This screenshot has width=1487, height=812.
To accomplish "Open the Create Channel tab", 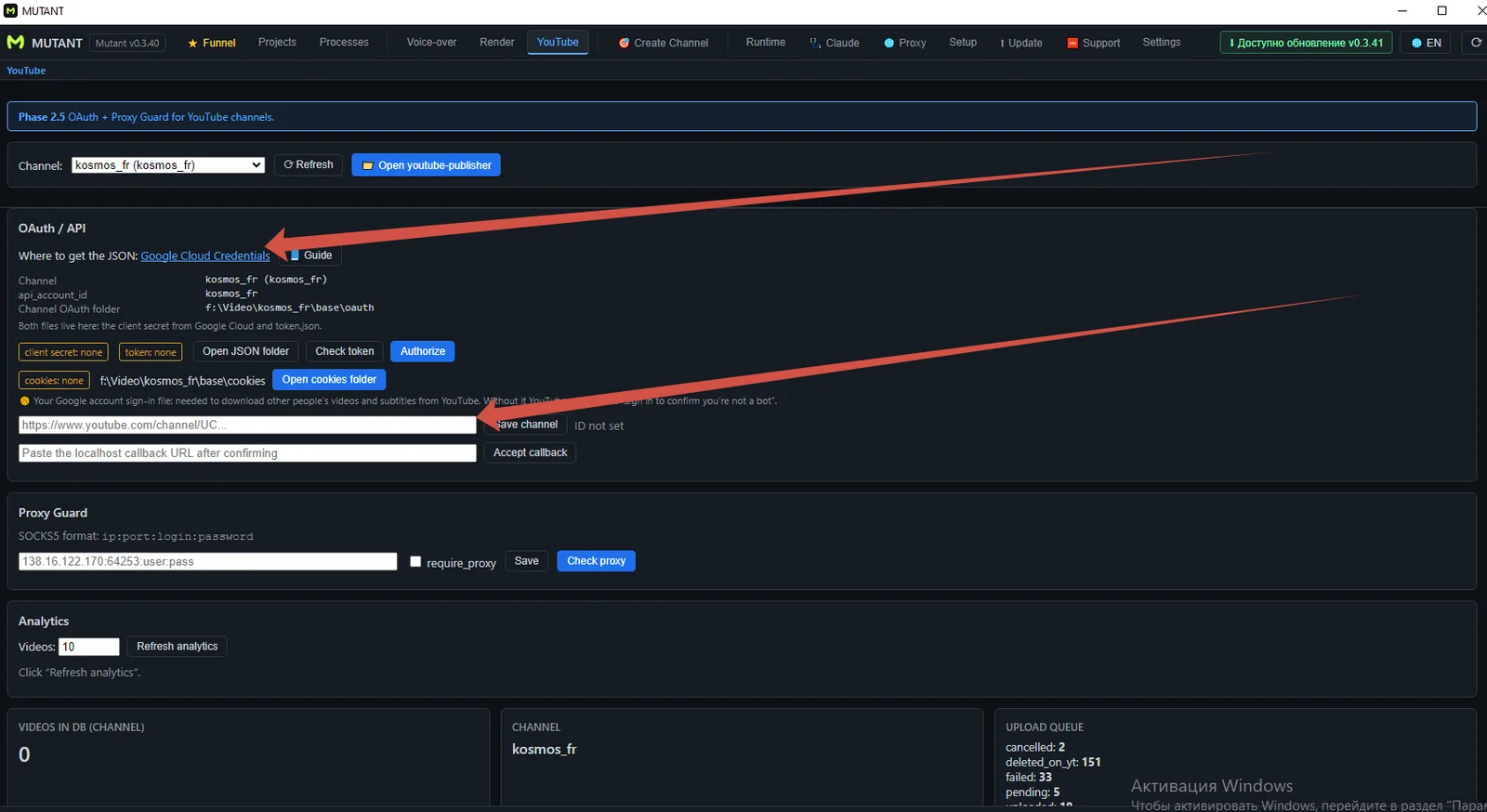I will pos(664,43).
